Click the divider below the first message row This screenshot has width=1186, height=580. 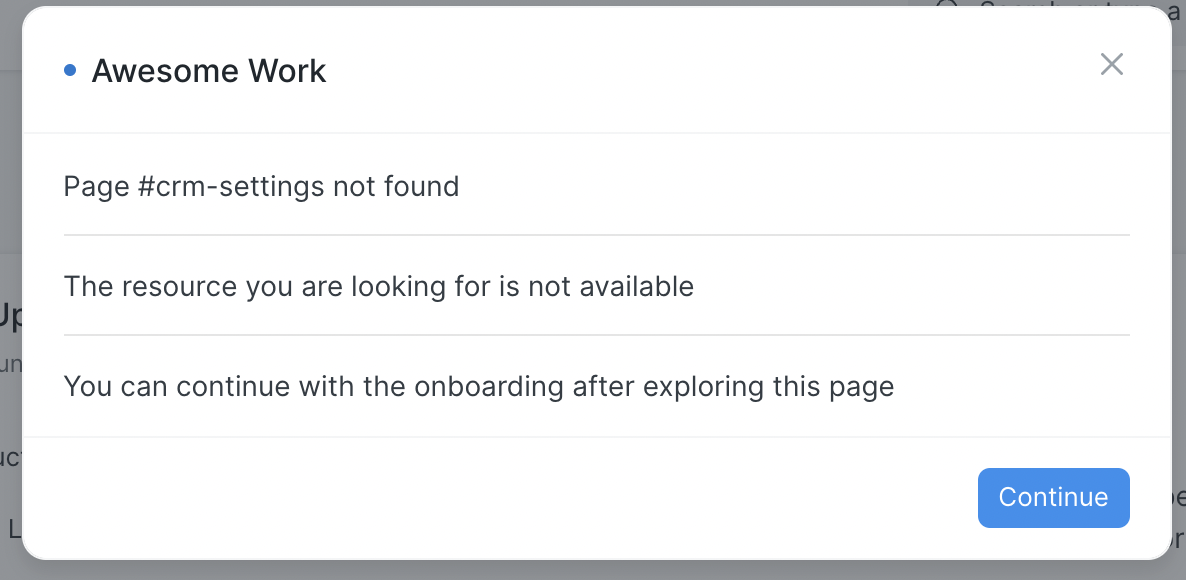[x=597, y=236]
